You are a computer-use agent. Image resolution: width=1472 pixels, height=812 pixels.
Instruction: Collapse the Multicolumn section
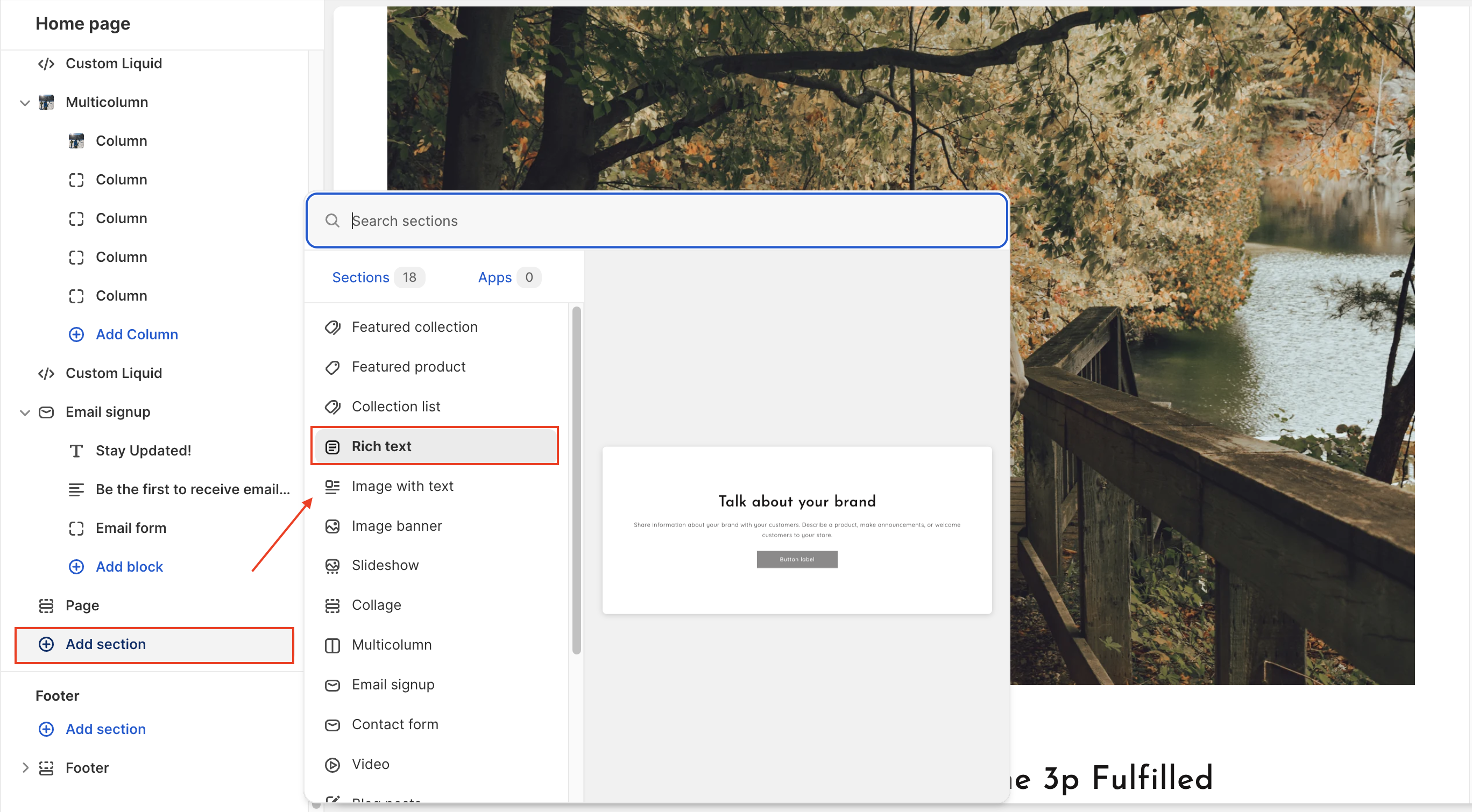click(x=25, y=103)
